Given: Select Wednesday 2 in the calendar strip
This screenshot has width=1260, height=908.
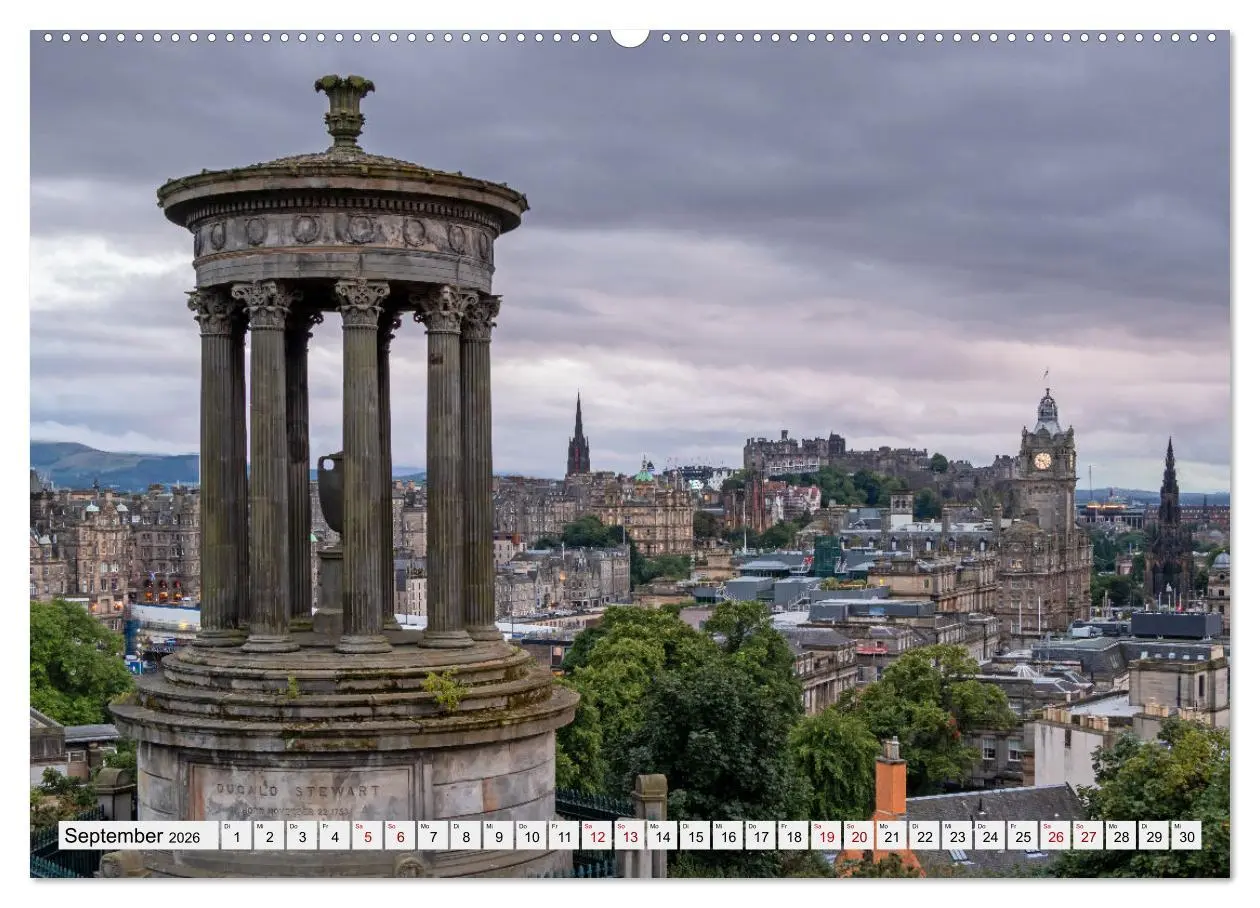Looking at the screenshot, I should click(x=268, y=836).
